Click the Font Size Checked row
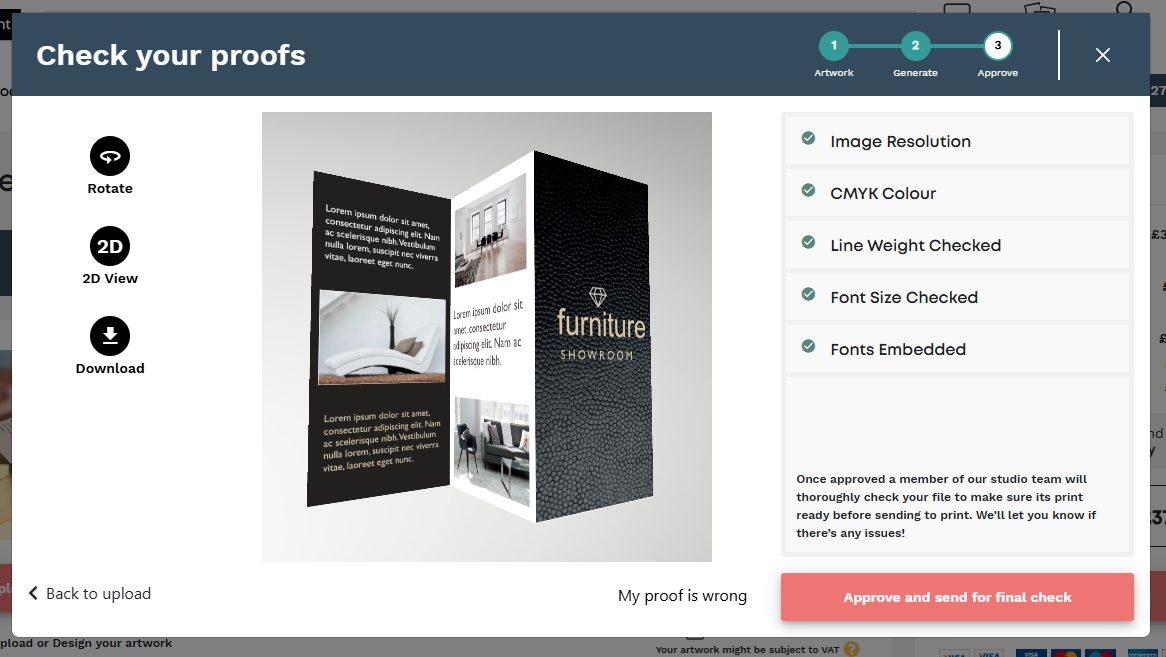This screenshot has width=1166, height=657. [x=957, y=297]
